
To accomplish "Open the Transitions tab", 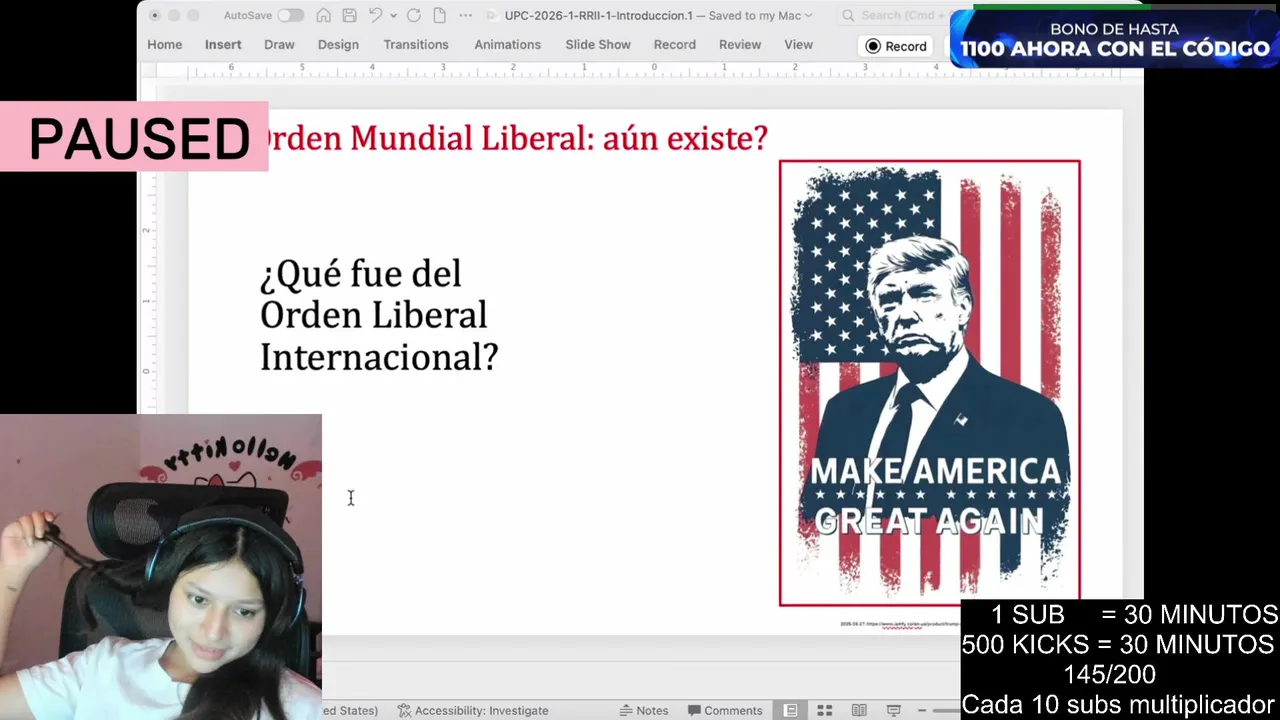I will pos(416,45).
